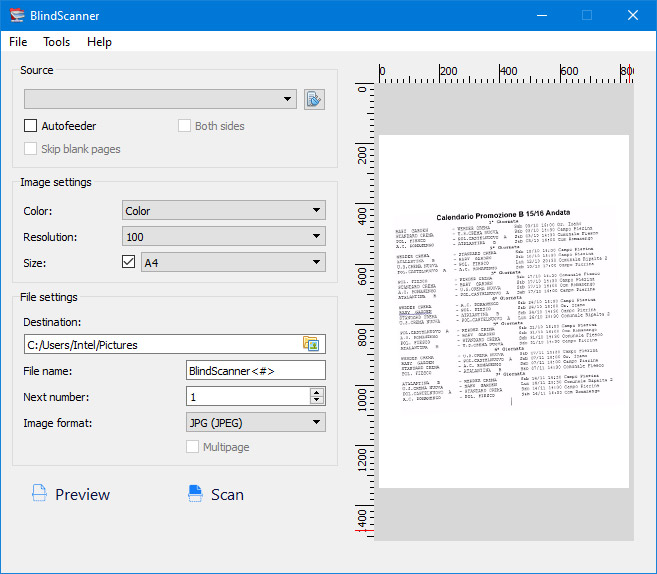Open the Source scanner dropdown

pos(161,98)
